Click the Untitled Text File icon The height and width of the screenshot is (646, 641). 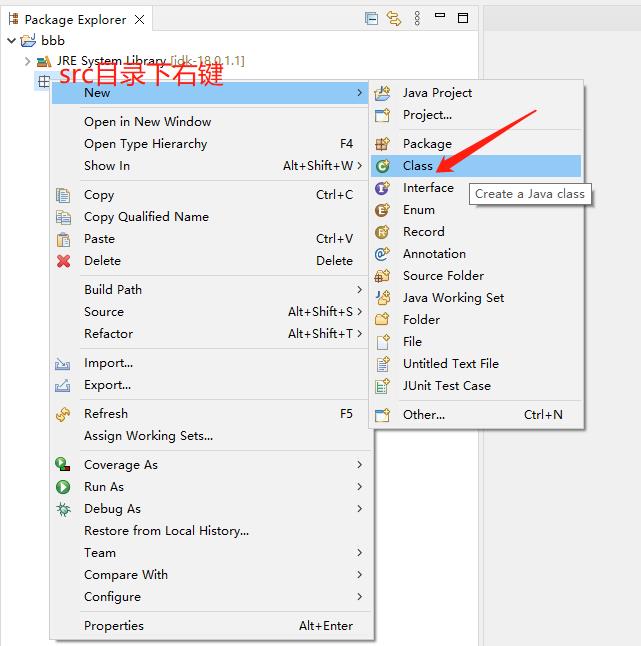(x=383, y=364)
